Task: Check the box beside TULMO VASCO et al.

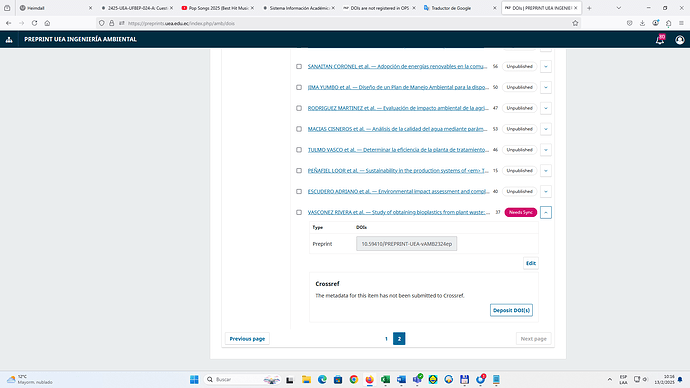Action: pos(299,150)
